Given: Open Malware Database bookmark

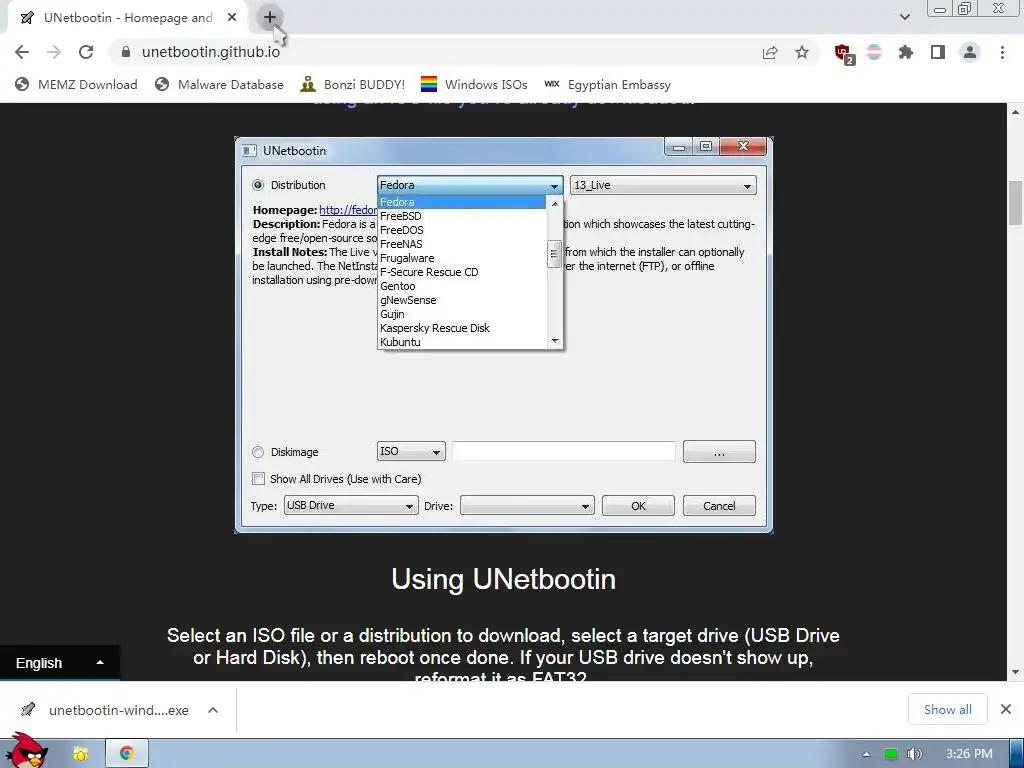Looking at the screenshot, I should tap(219, 84).
